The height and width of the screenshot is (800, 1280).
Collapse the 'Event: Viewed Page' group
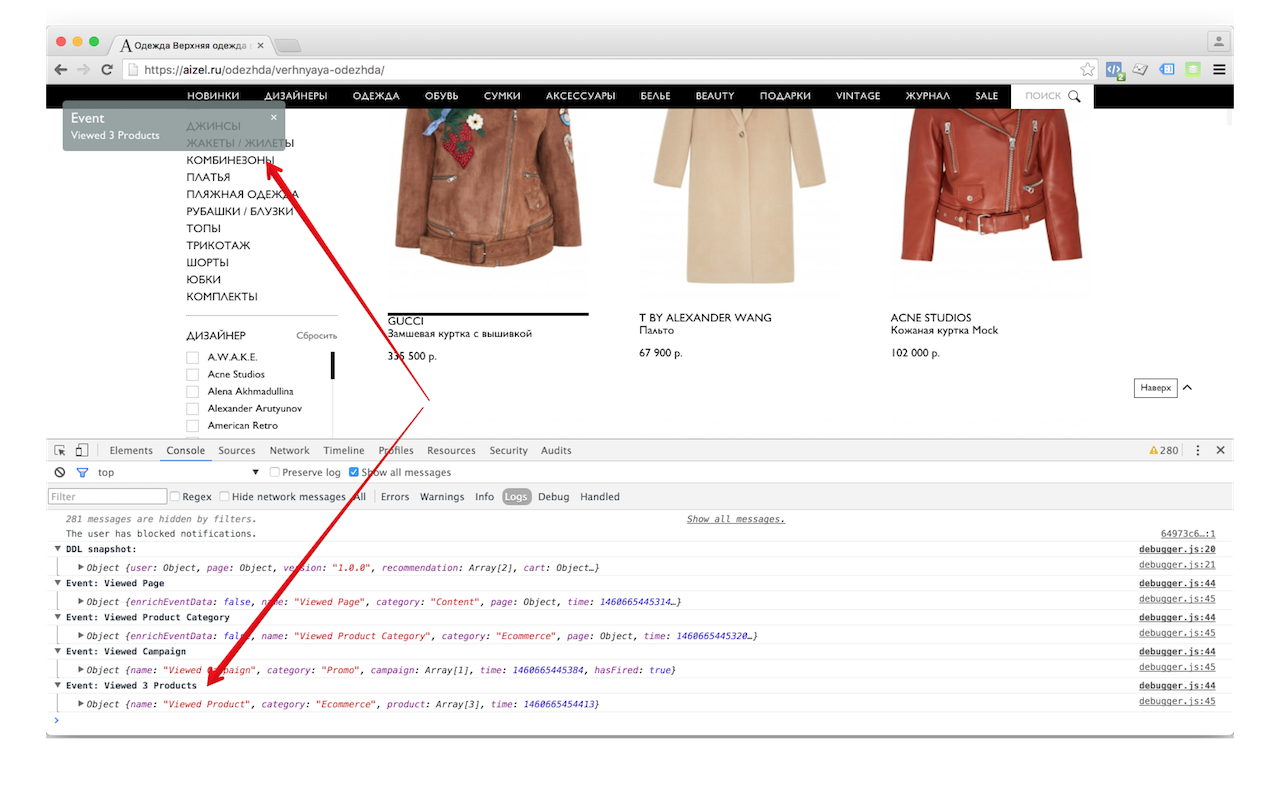click(57, 584)
